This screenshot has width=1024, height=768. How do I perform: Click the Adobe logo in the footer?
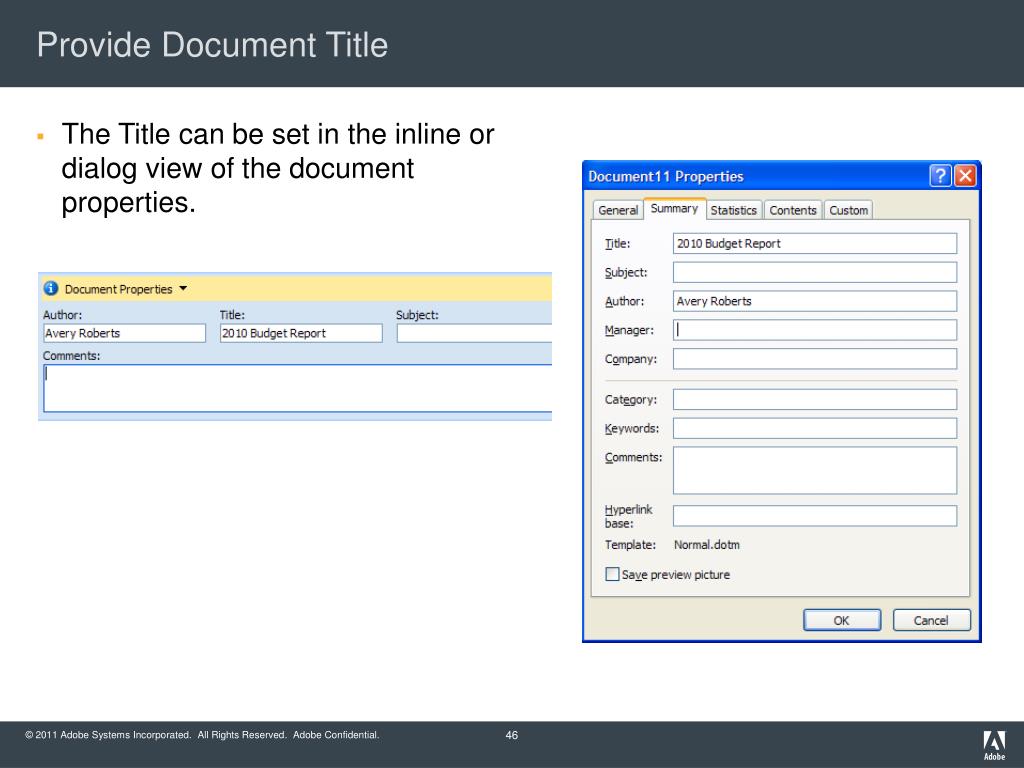coord(995,745)
